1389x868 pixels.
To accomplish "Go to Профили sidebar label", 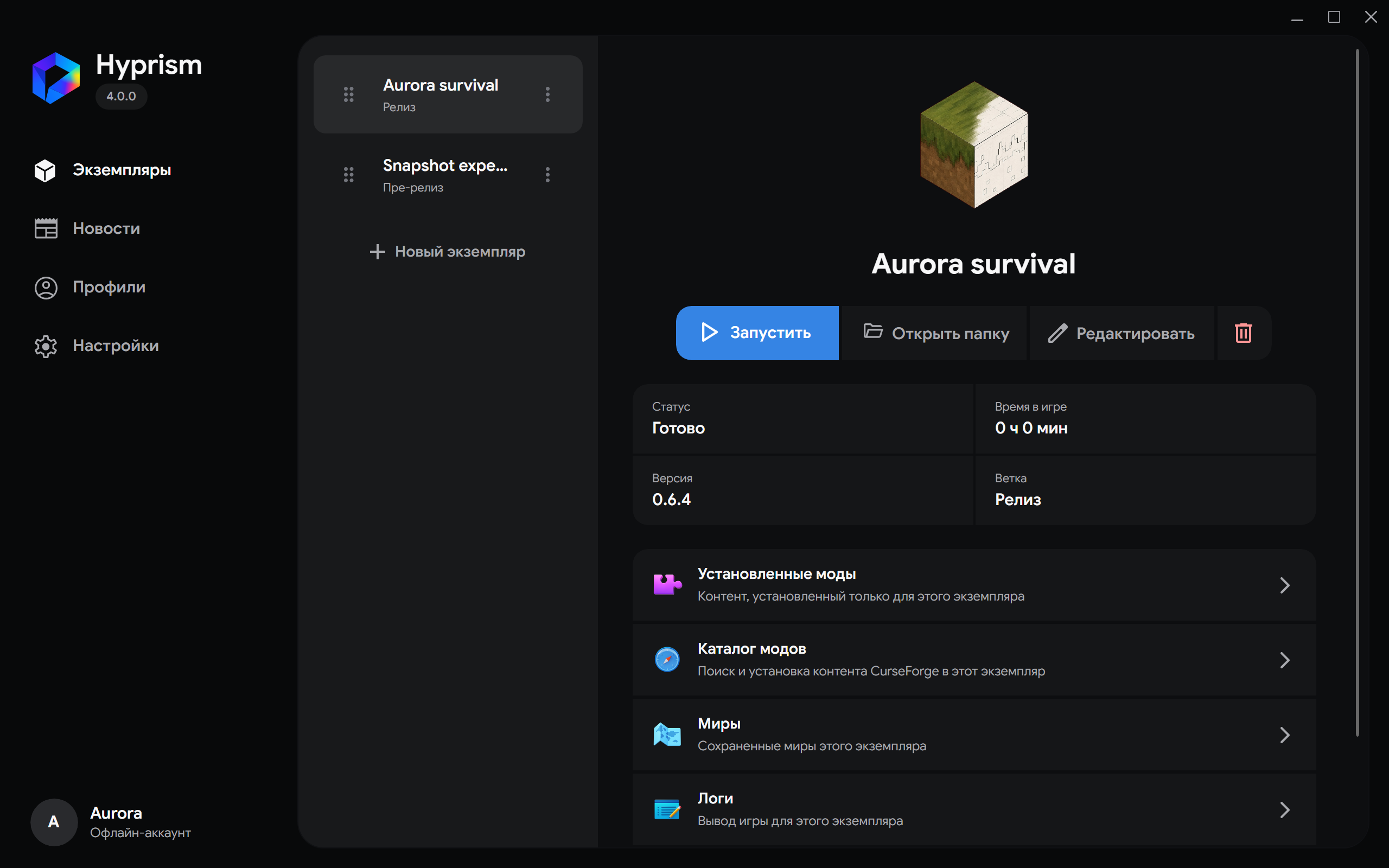I will pos(109,287).
